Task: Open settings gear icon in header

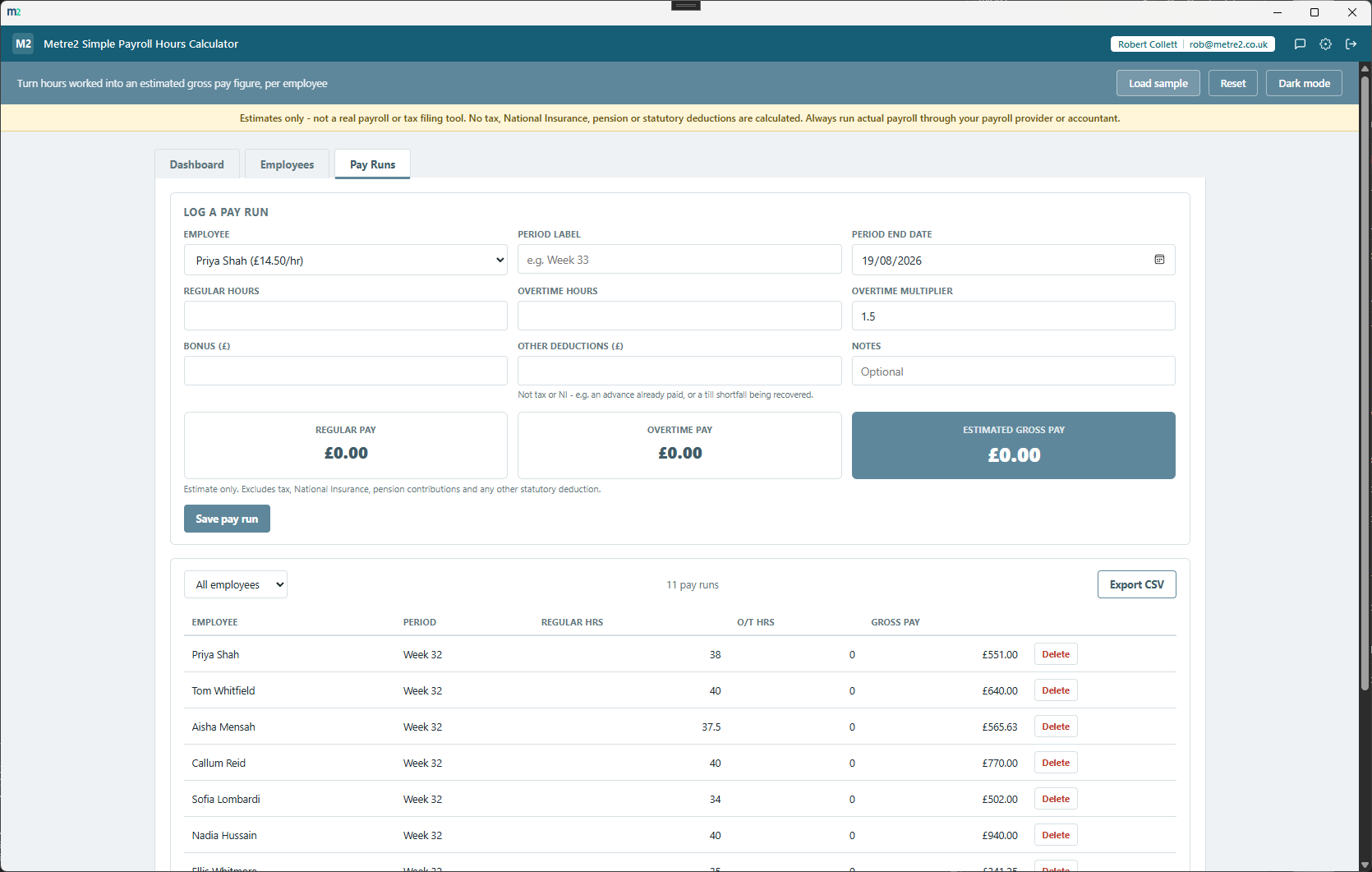Action: pyautogui.click(x=1325, y=44)
